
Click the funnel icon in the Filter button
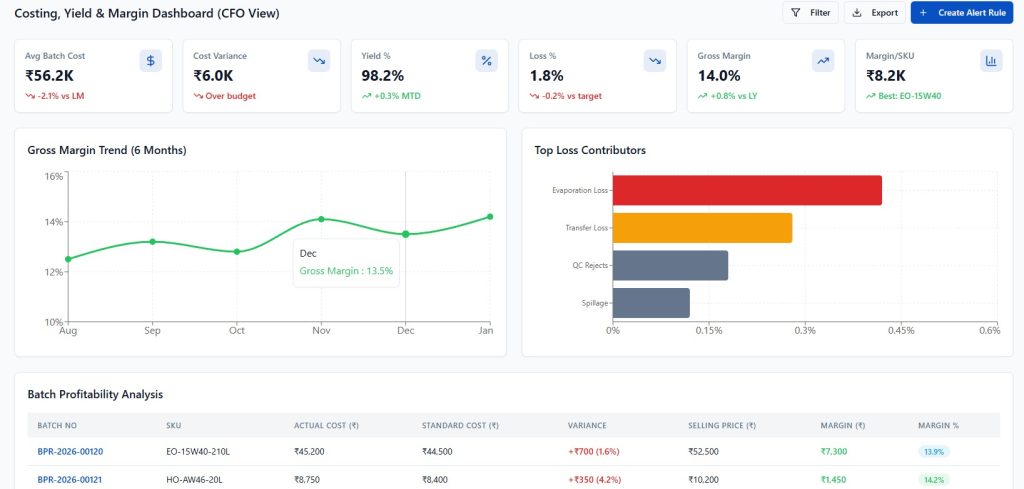pyautogui.click(x=796, y=13)
